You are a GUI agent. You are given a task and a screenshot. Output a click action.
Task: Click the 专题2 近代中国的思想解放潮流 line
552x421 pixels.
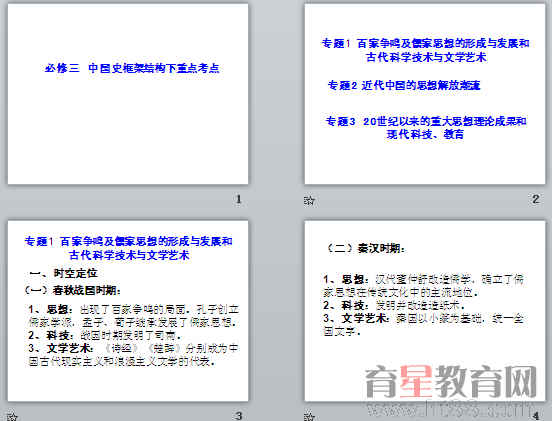tap(404, 85)
